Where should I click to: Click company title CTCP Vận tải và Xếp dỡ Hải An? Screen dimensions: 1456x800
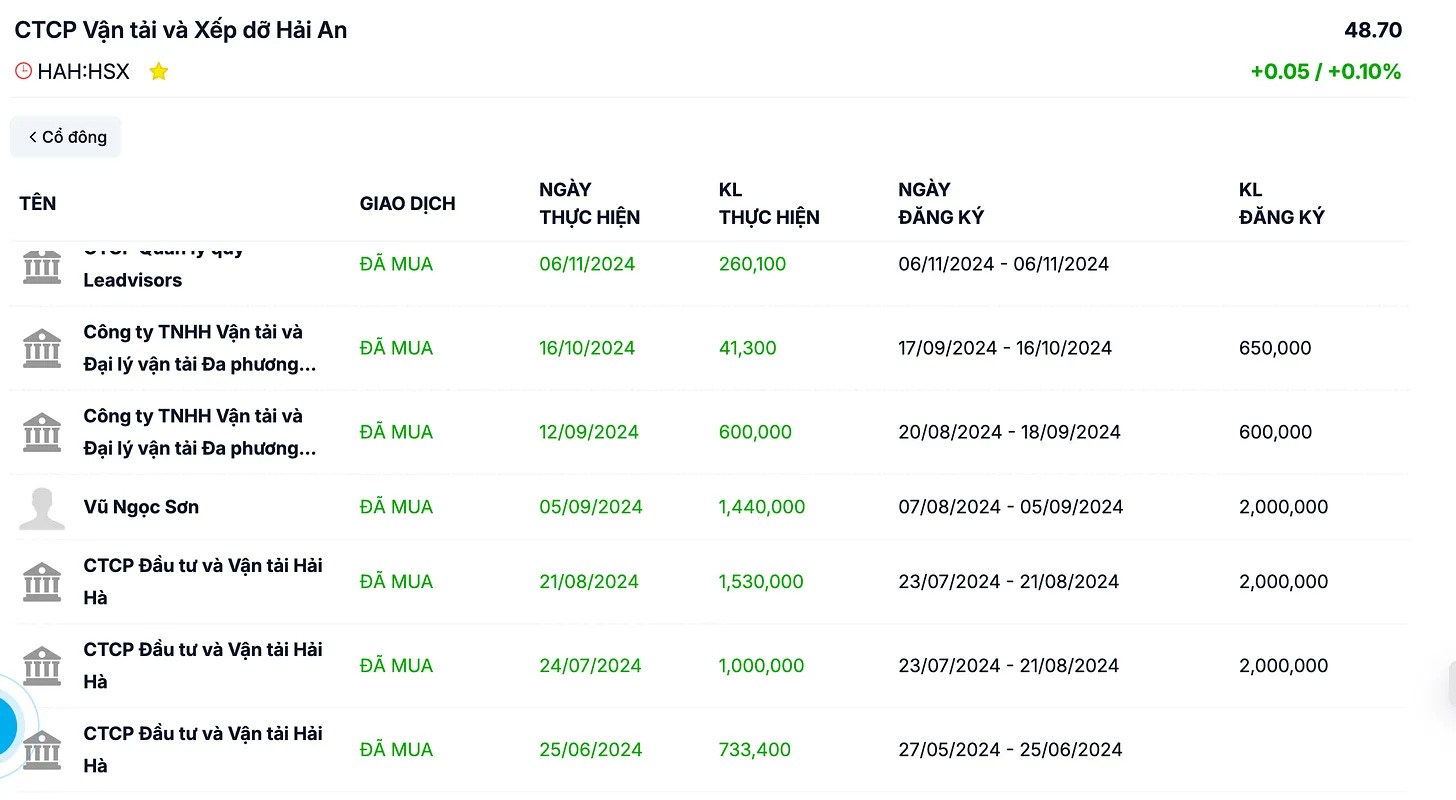[x=181, y=30]
